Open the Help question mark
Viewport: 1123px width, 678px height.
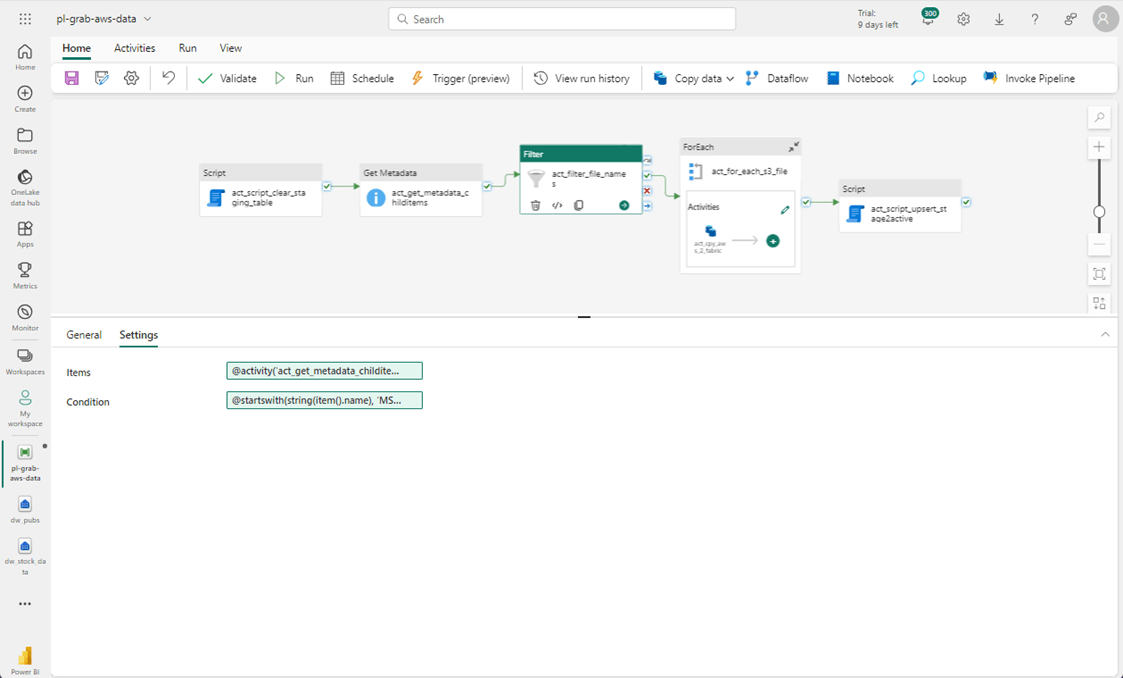pos(1034,19)
